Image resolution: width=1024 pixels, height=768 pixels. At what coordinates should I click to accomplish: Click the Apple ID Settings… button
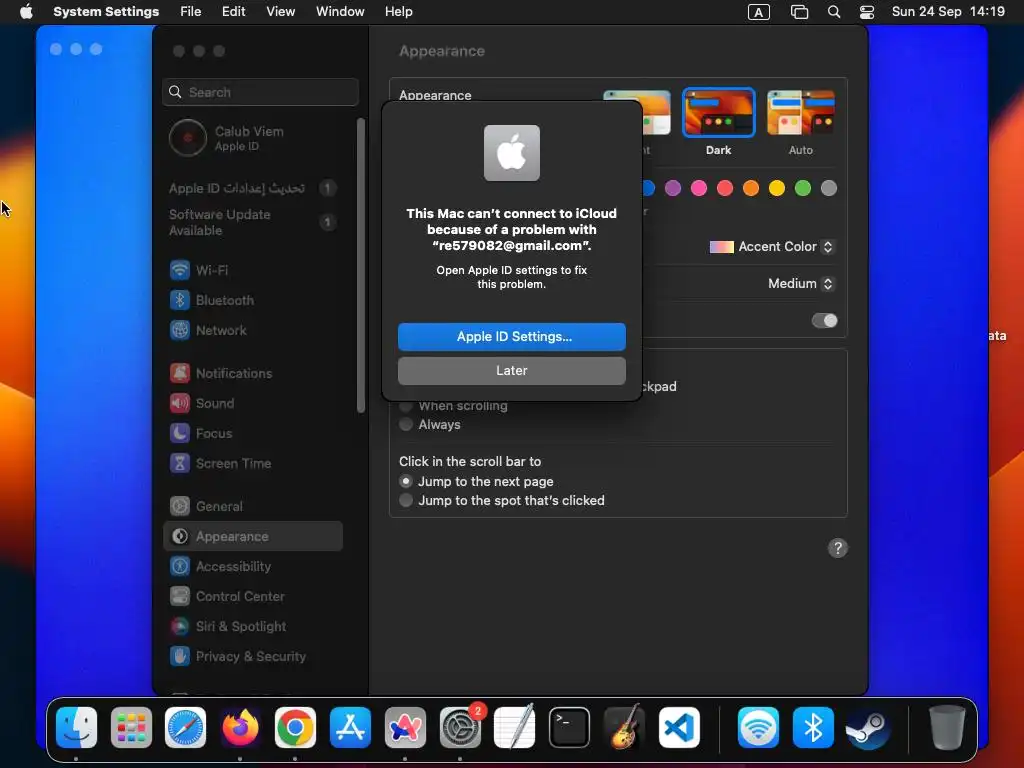(x=511, y=337)
